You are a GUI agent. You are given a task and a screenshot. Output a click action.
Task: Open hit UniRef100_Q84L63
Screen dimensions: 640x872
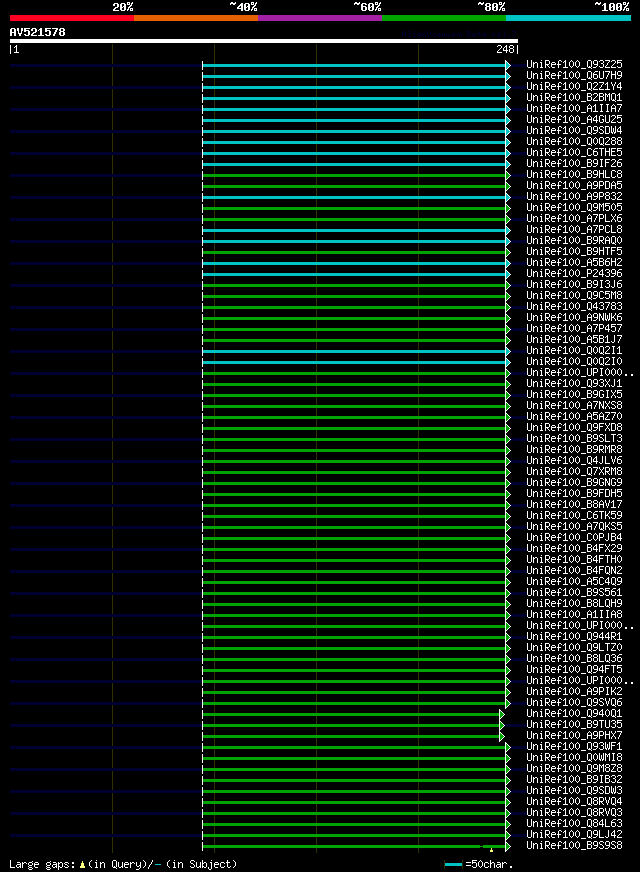pyautogui.click(x=574, y=824)
